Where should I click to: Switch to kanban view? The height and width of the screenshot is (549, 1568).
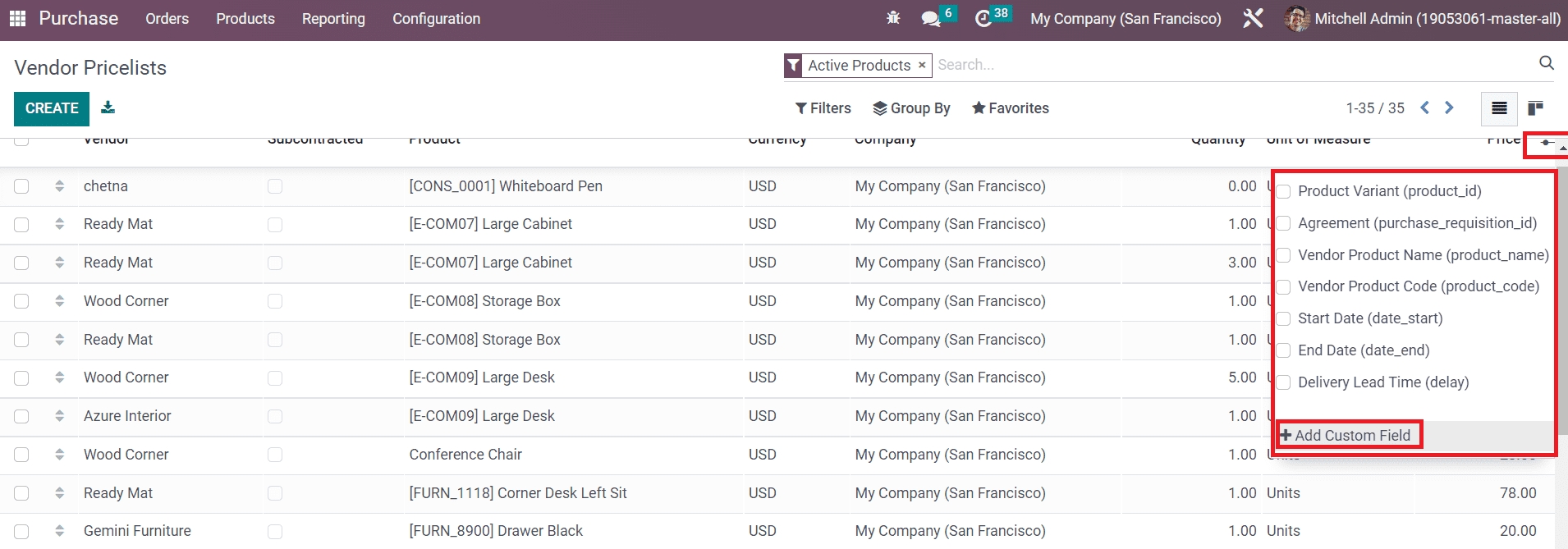point(1535,108)
